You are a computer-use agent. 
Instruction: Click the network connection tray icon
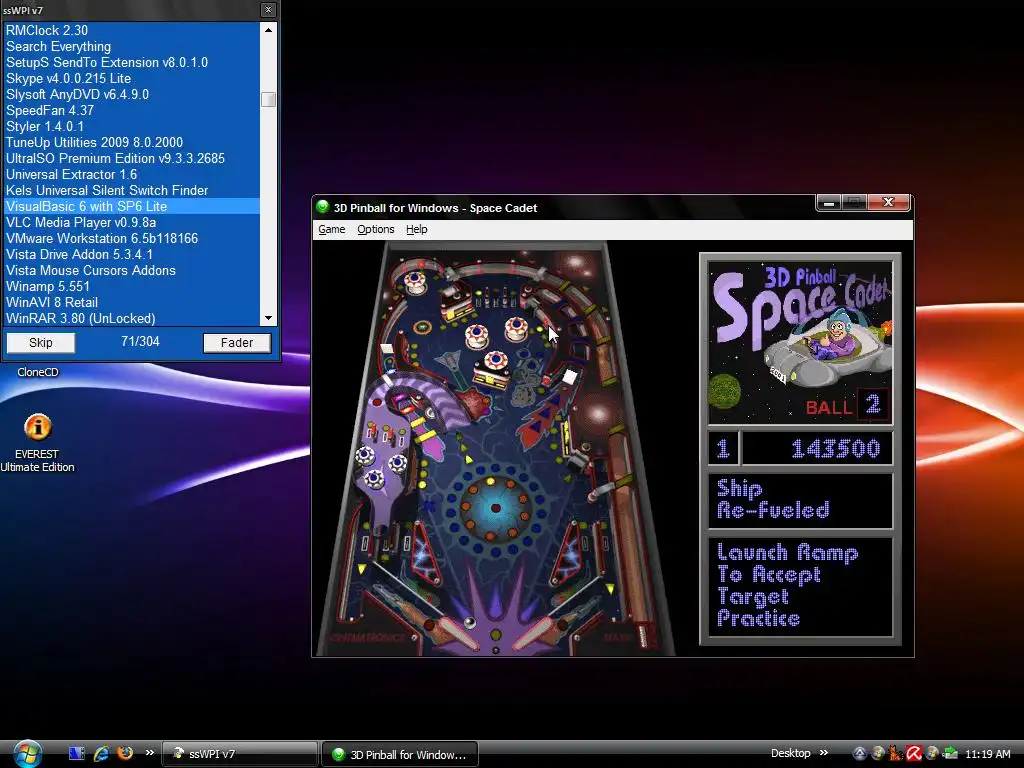(950, 754)
